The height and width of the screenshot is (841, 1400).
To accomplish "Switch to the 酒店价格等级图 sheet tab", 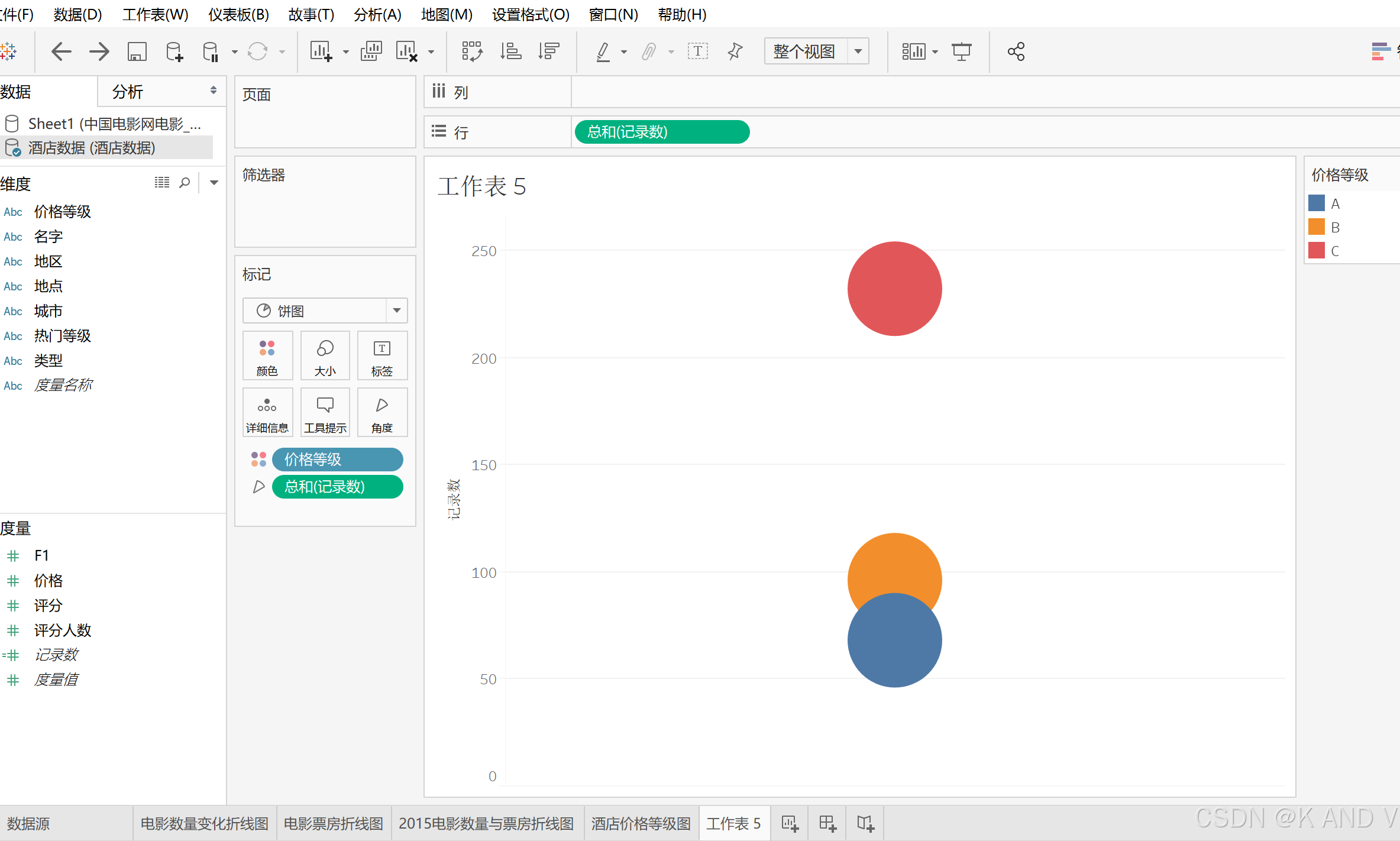I will pos(641,823).
